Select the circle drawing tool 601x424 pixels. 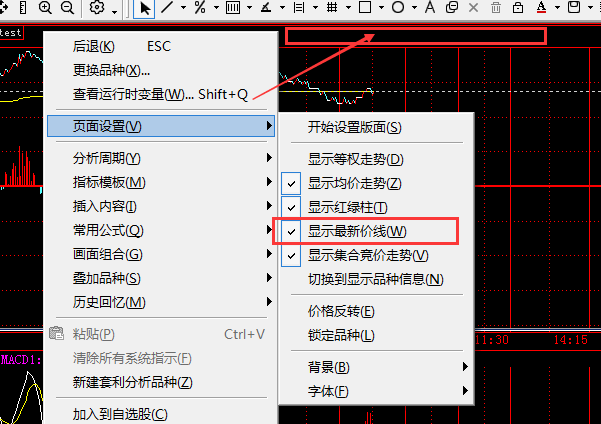(x=398, y=7)
